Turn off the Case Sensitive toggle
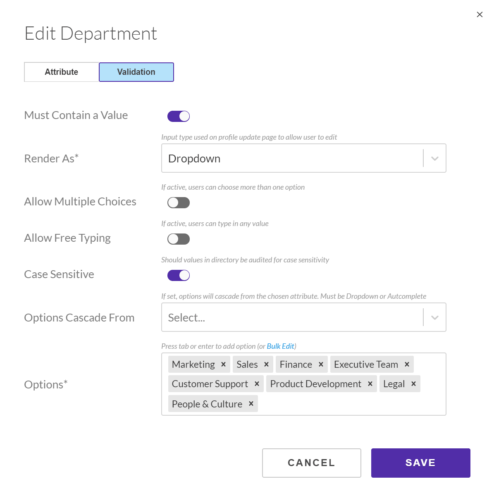 tap(178, 275)
